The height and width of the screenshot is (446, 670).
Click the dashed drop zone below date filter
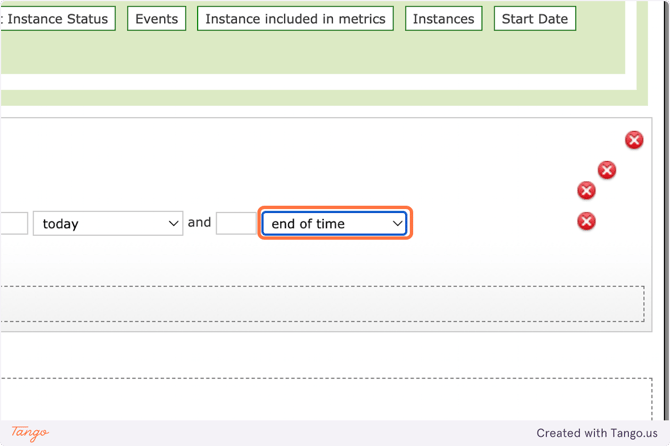320,303
